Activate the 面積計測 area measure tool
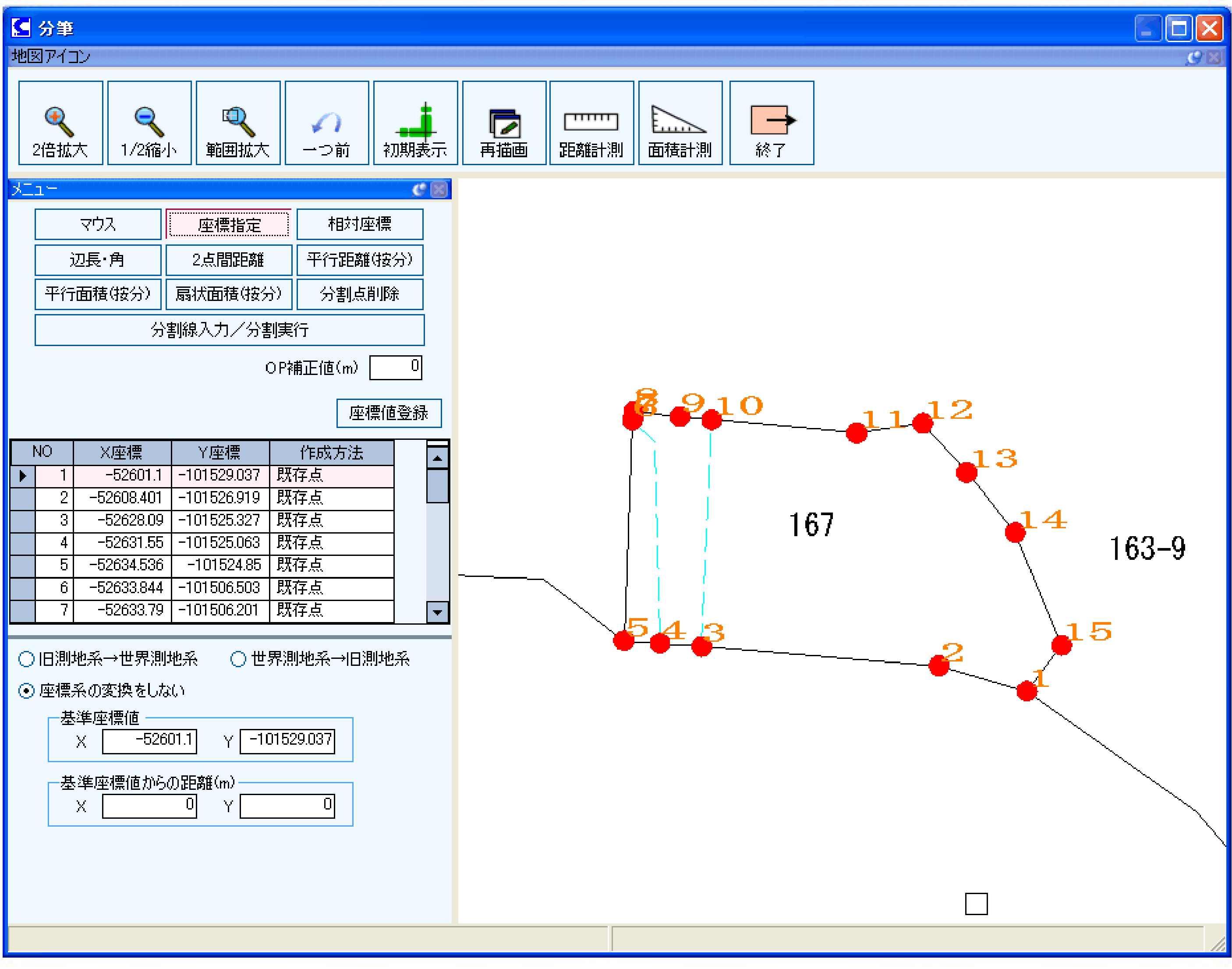The image size is (1232, 969). pyautogui.click(x=680, y=123)
